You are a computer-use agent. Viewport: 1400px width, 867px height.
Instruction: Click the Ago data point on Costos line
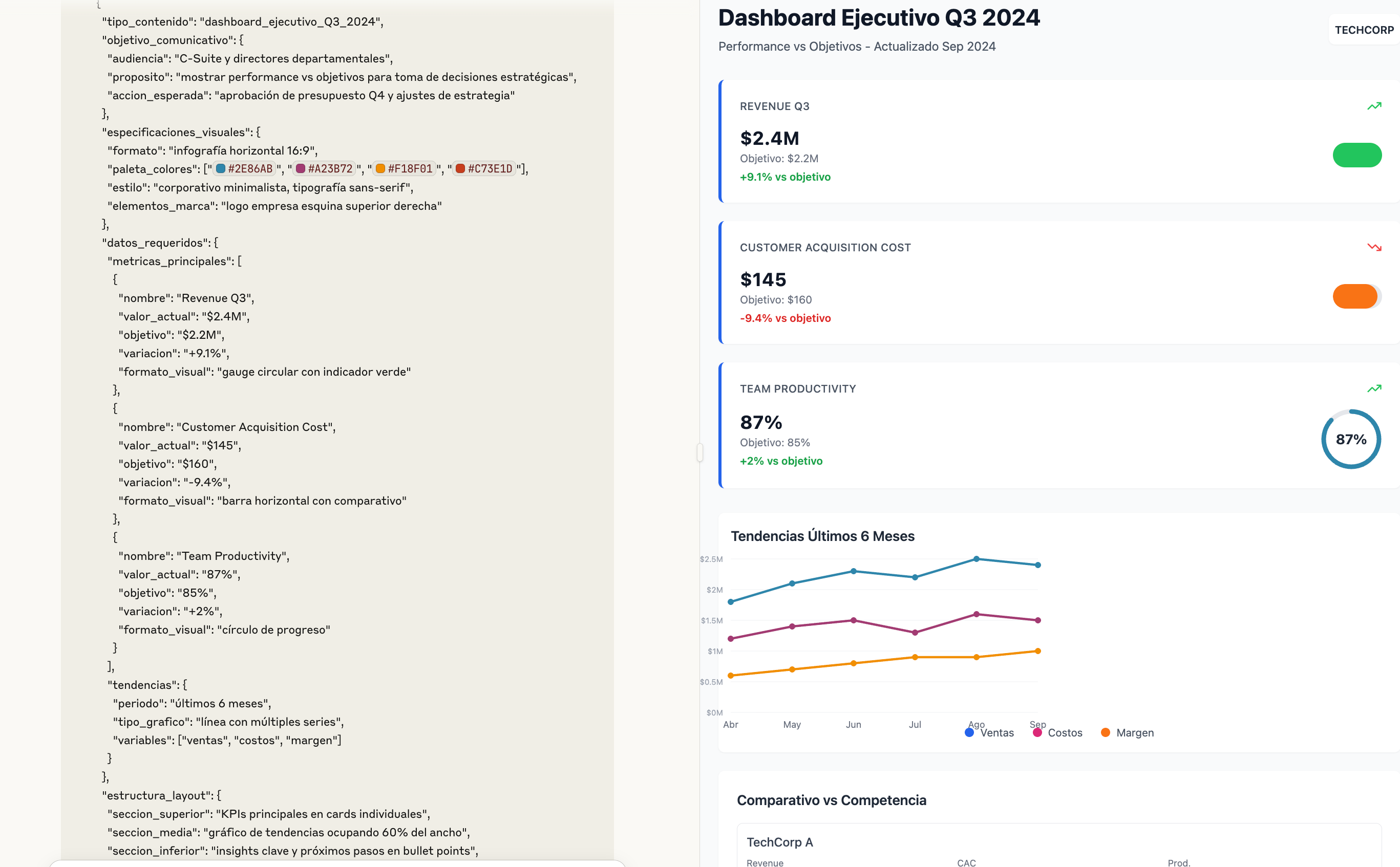pyautogui.click(x=976, y=614)
